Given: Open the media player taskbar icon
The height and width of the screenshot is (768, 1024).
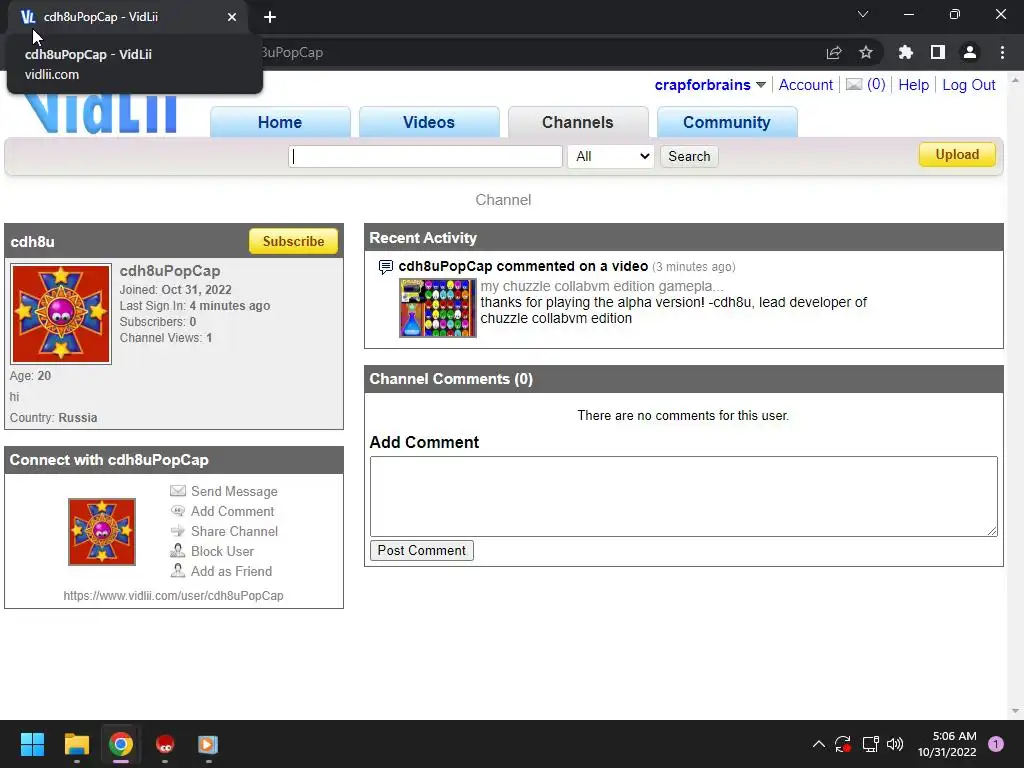Looking at the screenshot, I should [x=208, y=744].
